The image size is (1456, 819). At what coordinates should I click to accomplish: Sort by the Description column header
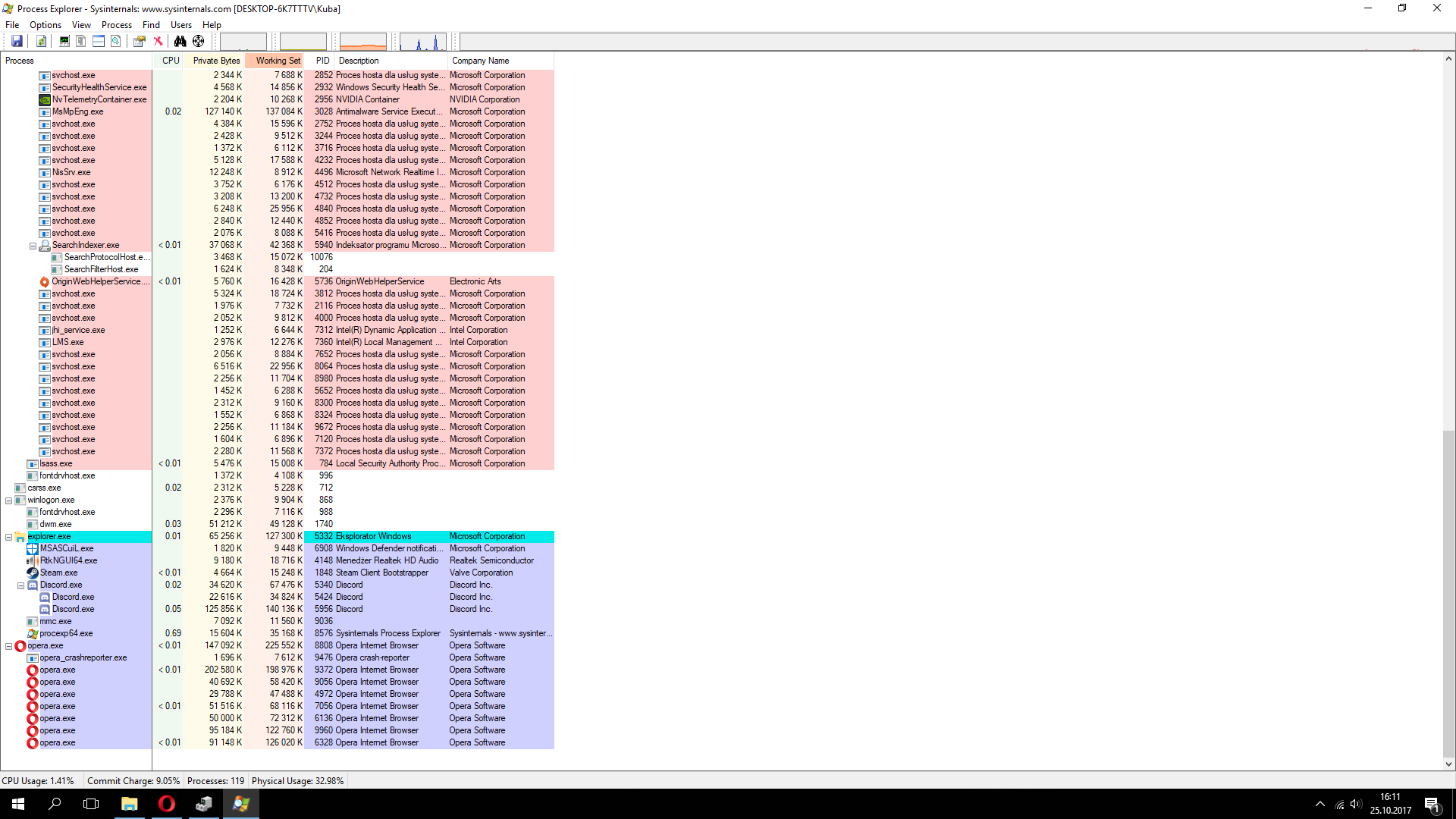tap(391, 61)
